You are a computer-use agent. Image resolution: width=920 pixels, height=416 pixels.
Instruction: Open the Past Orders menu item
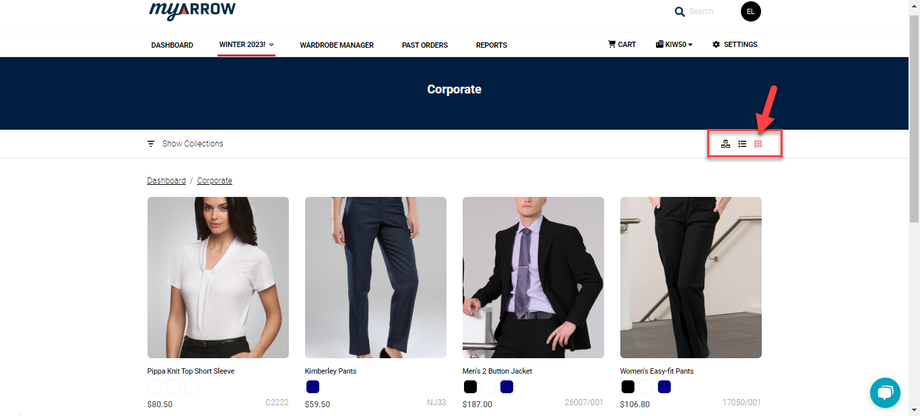tap(425, 45)
